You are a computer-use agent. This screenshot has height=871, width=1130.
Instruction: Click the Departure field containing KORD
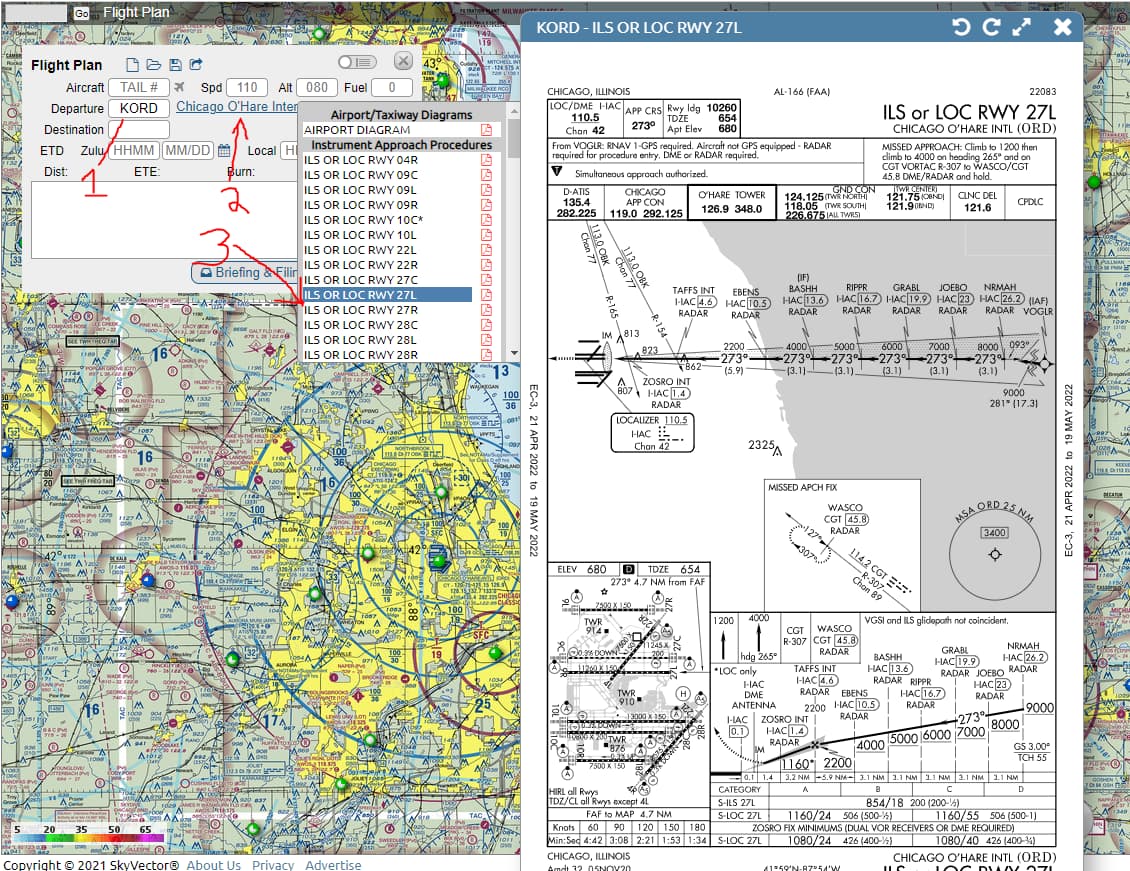point(139,108)
